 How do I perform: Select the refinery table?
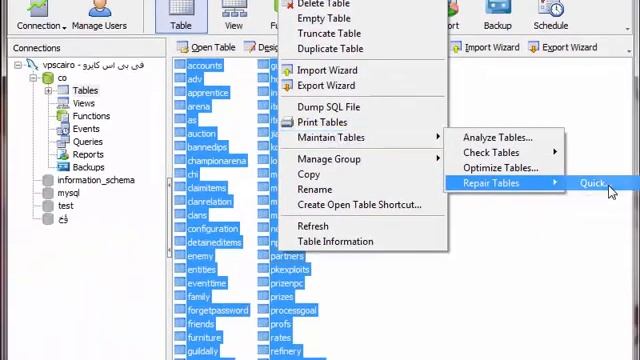coord(286,351)
